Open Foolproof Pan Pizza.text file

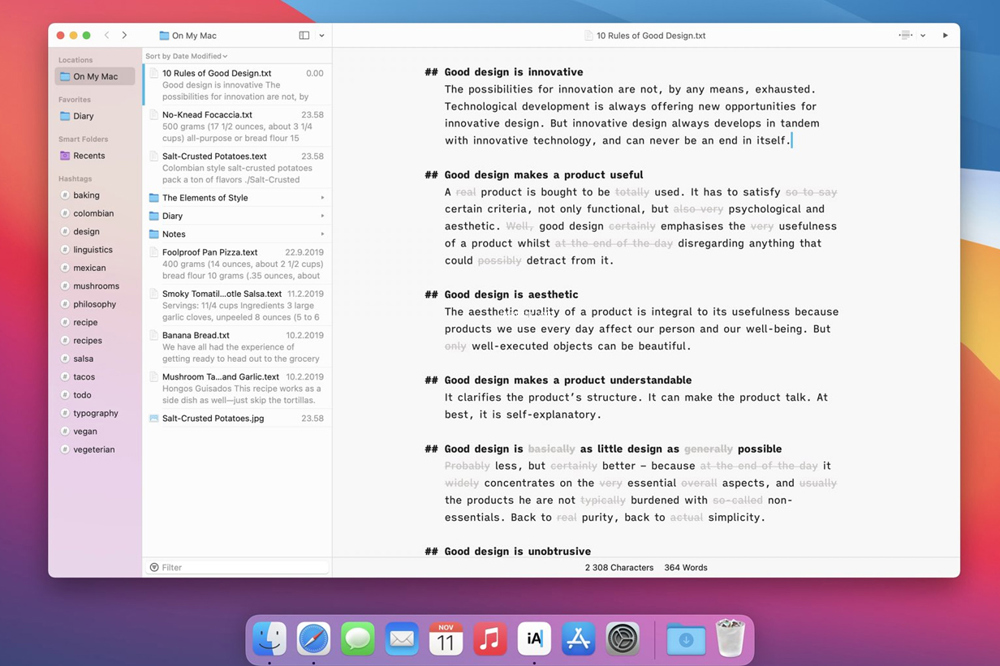(237, 263)
